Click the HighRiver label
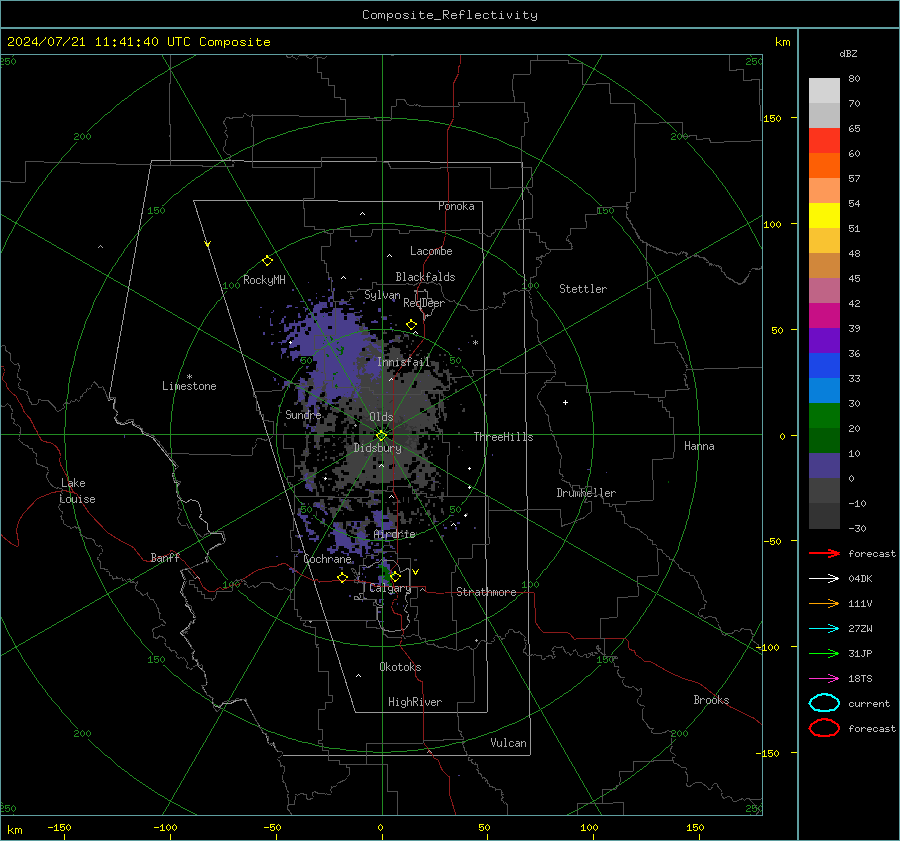This screenshot has height=841, width=900. click(x=415, y=702)
